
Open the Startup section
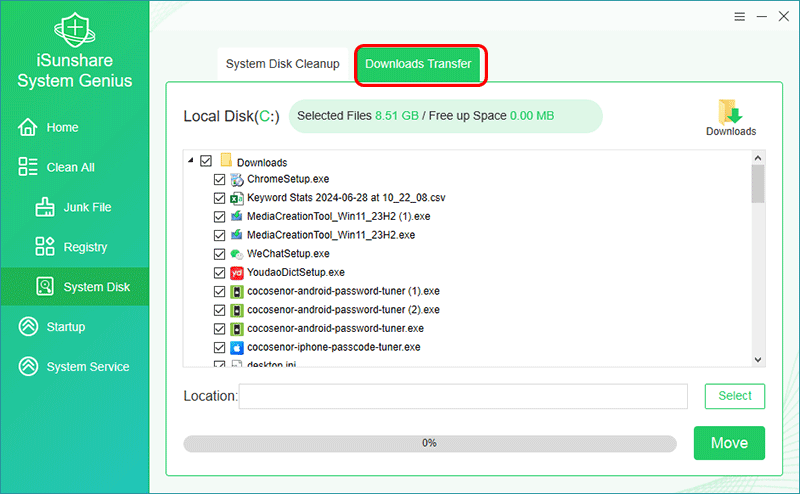[x=74, y=327]
